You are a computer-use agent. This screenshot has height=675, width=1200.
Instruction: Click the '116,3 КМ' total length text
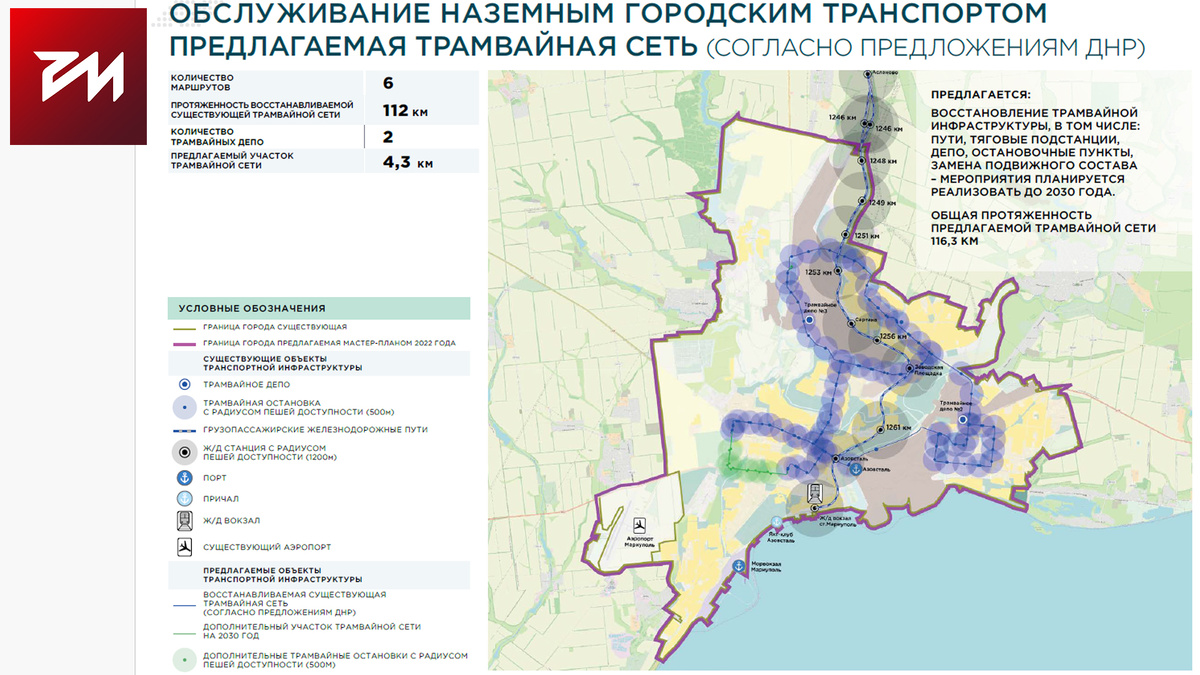coord(954,241)
